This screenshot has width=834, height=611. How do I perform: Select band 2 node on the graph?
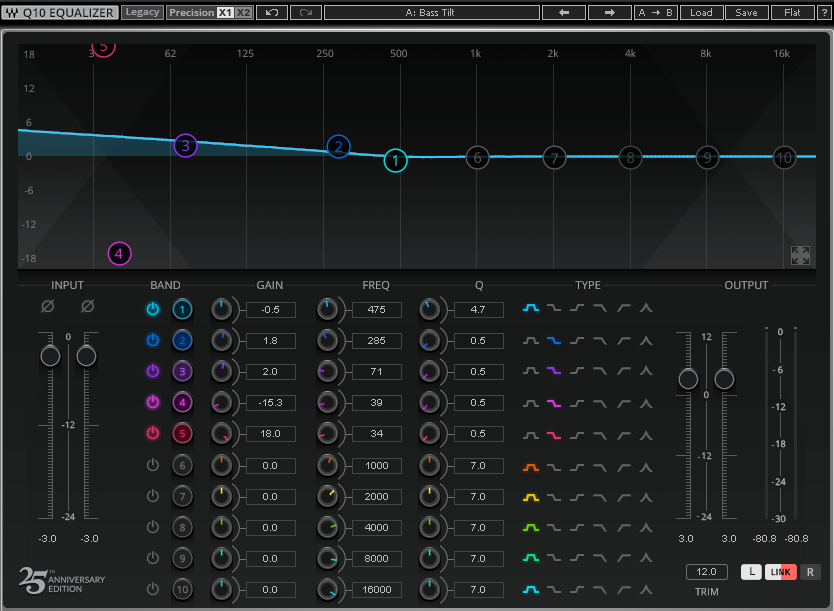point(338,146)
